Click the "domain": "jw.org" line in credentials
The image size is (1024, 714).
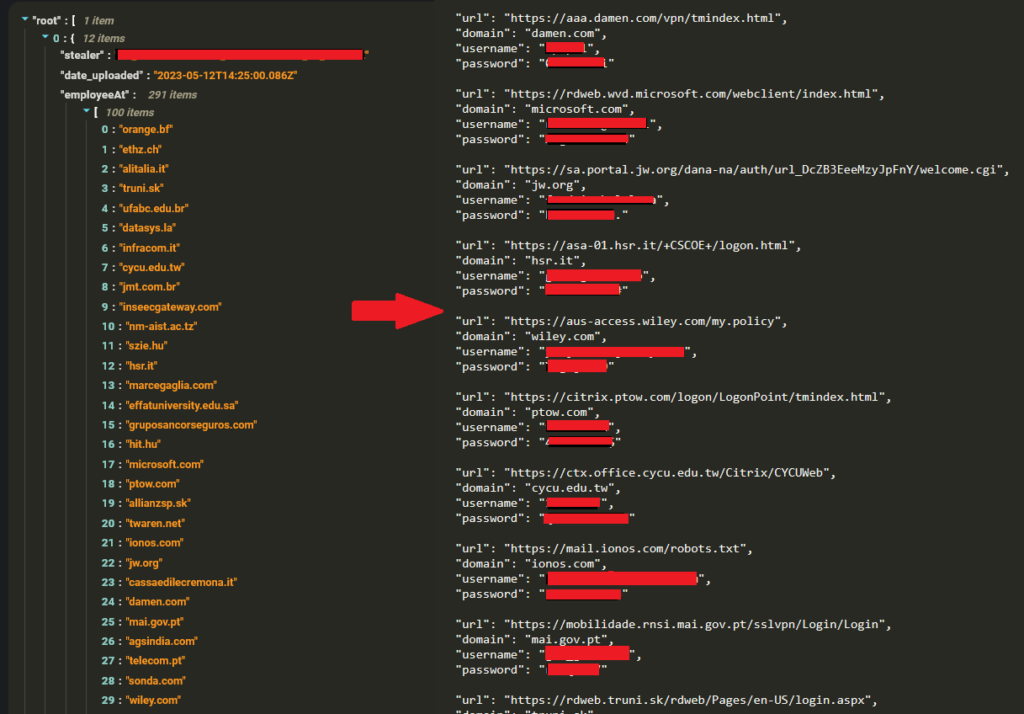point(520,185)
